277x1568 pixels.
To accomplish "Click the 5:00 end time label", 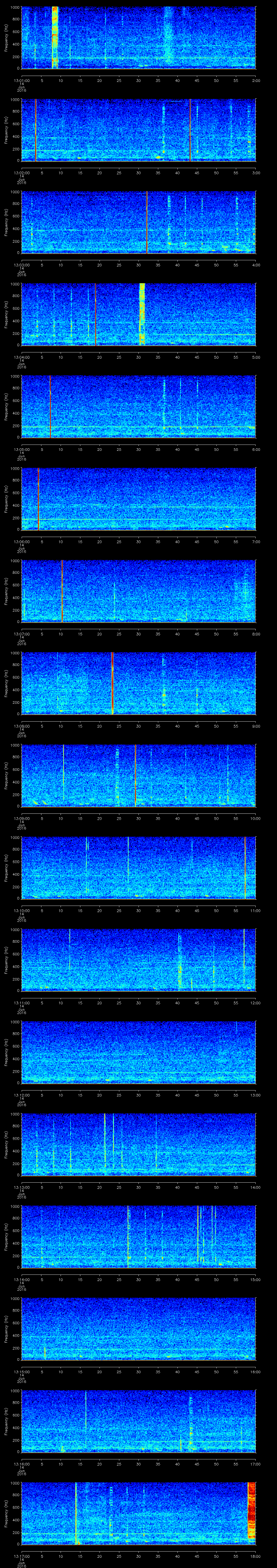I will (256, 357).
